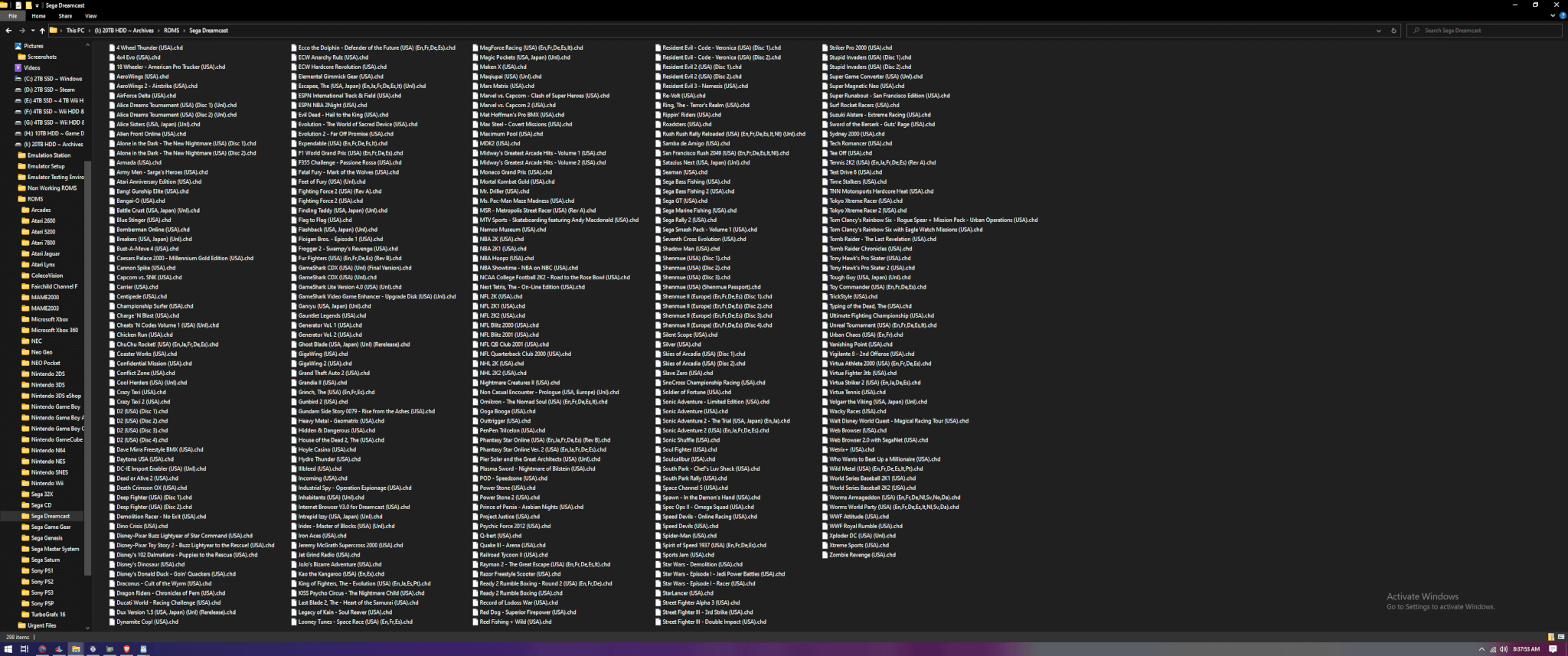Click navigation pane scrollbar down arrow
The height and width of the screenshot is (656, 1568).
point(87,628)
